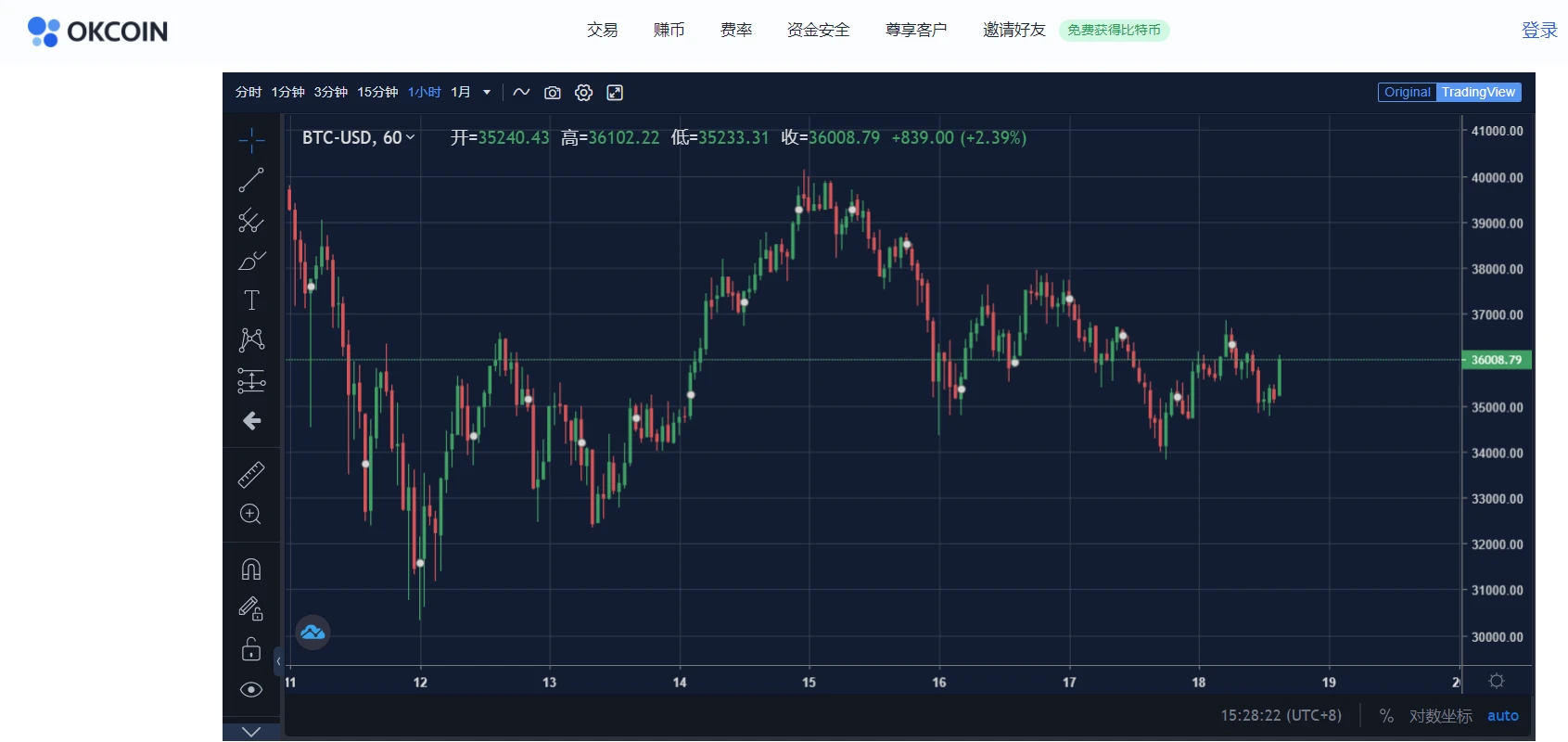
Task: Select the brush drawing tool
Action: 251,261
